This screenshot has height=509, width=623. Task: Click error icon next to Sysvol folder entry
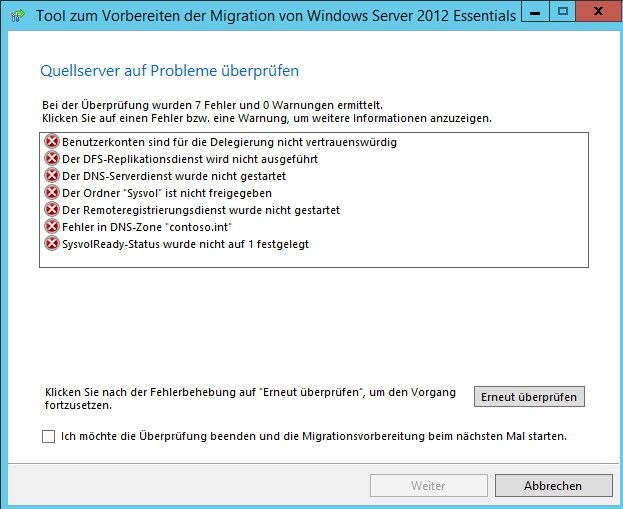(x=52, y=193)
